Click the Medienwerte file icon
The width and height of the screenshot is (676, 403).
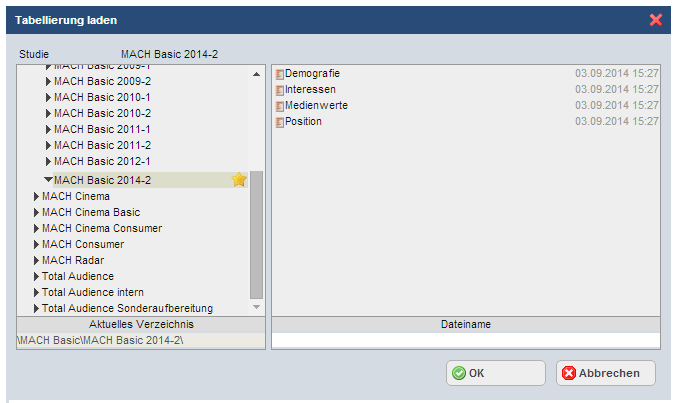279,106
